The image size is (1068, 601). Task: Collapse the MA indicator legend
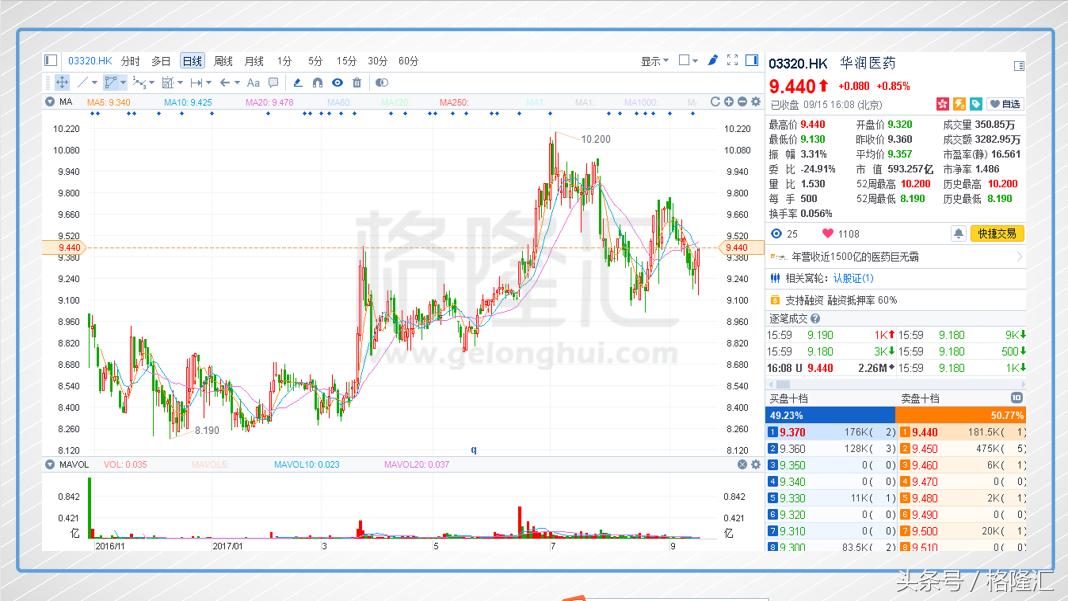50,102
